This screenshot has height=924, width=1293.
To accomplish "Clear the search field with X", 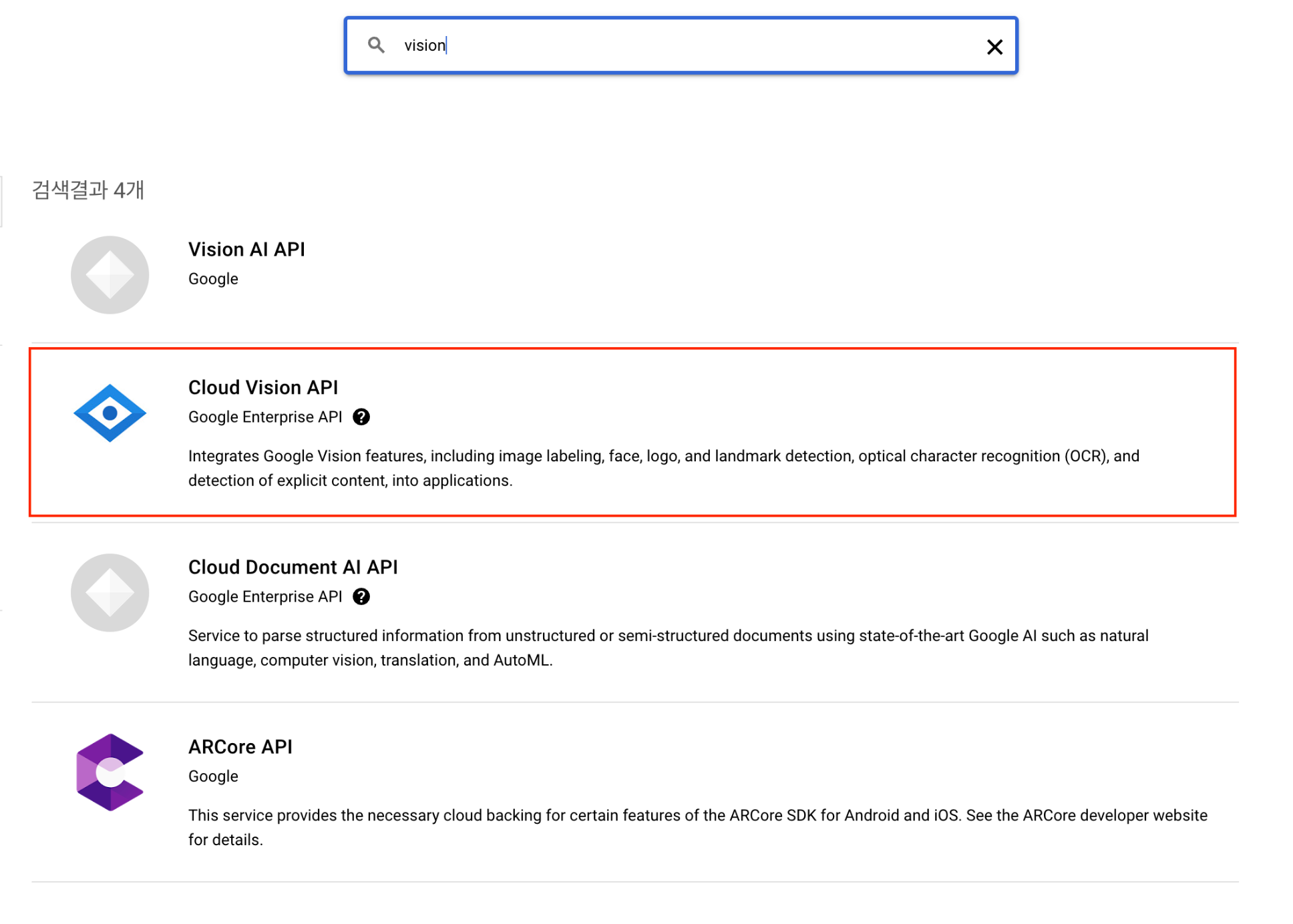I will click(x=994, y=46).
